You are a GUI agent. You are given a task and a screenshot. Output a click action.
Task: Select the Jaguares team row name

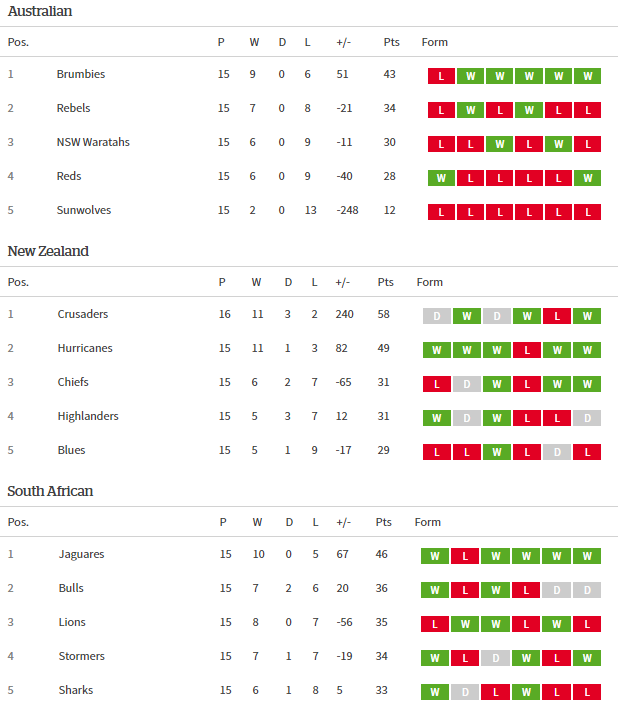point(81,554)
